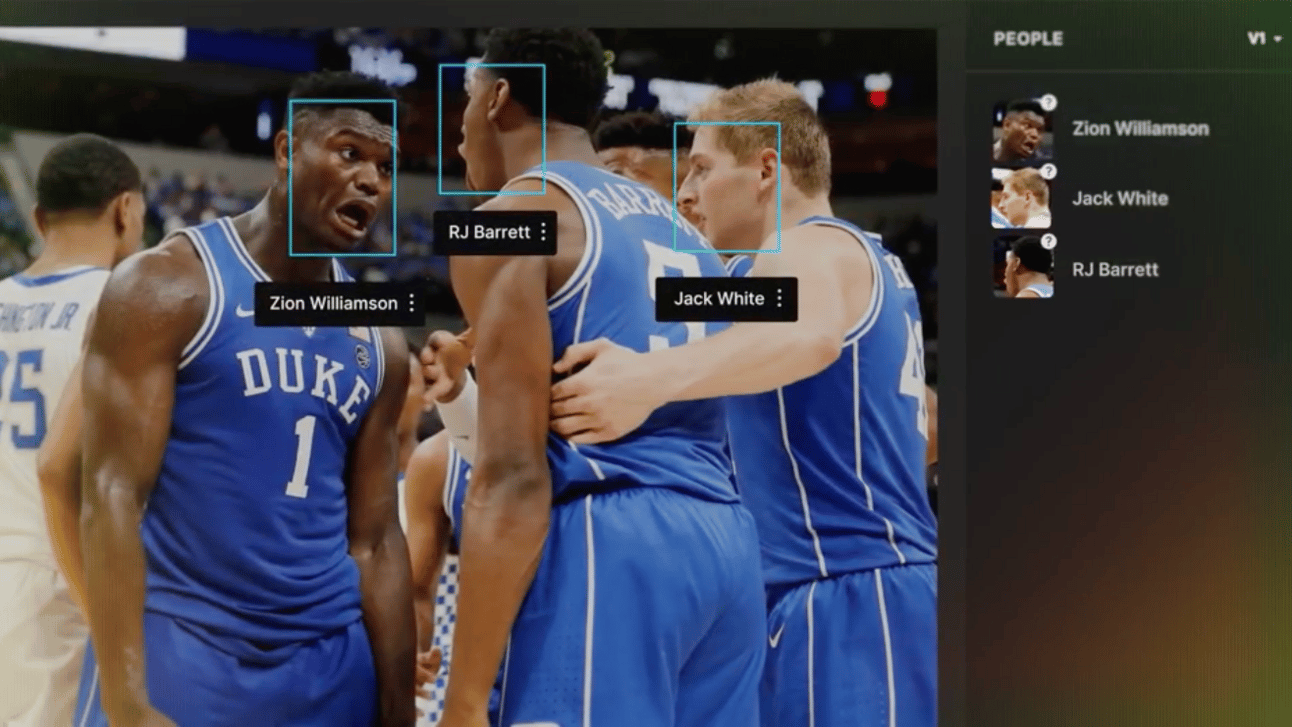Select Jack White thumbnail in People panel

point(1022,199)
